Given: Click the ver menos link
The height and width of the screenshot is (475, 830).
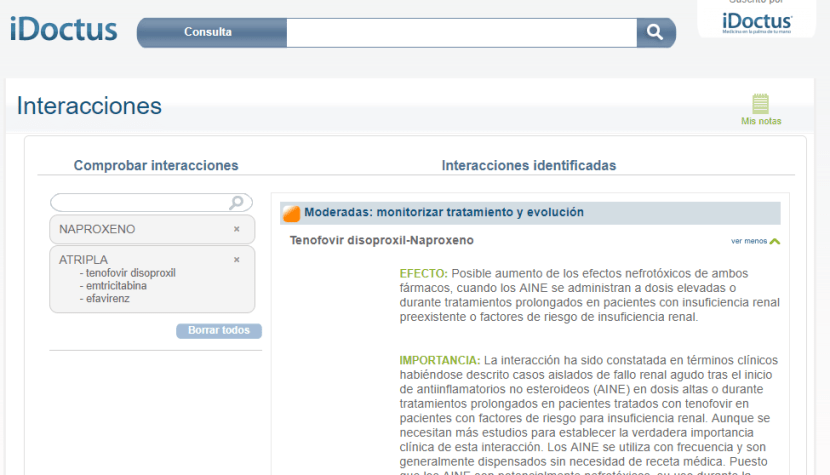Looking at the screenshot, I should click(748, 241).
